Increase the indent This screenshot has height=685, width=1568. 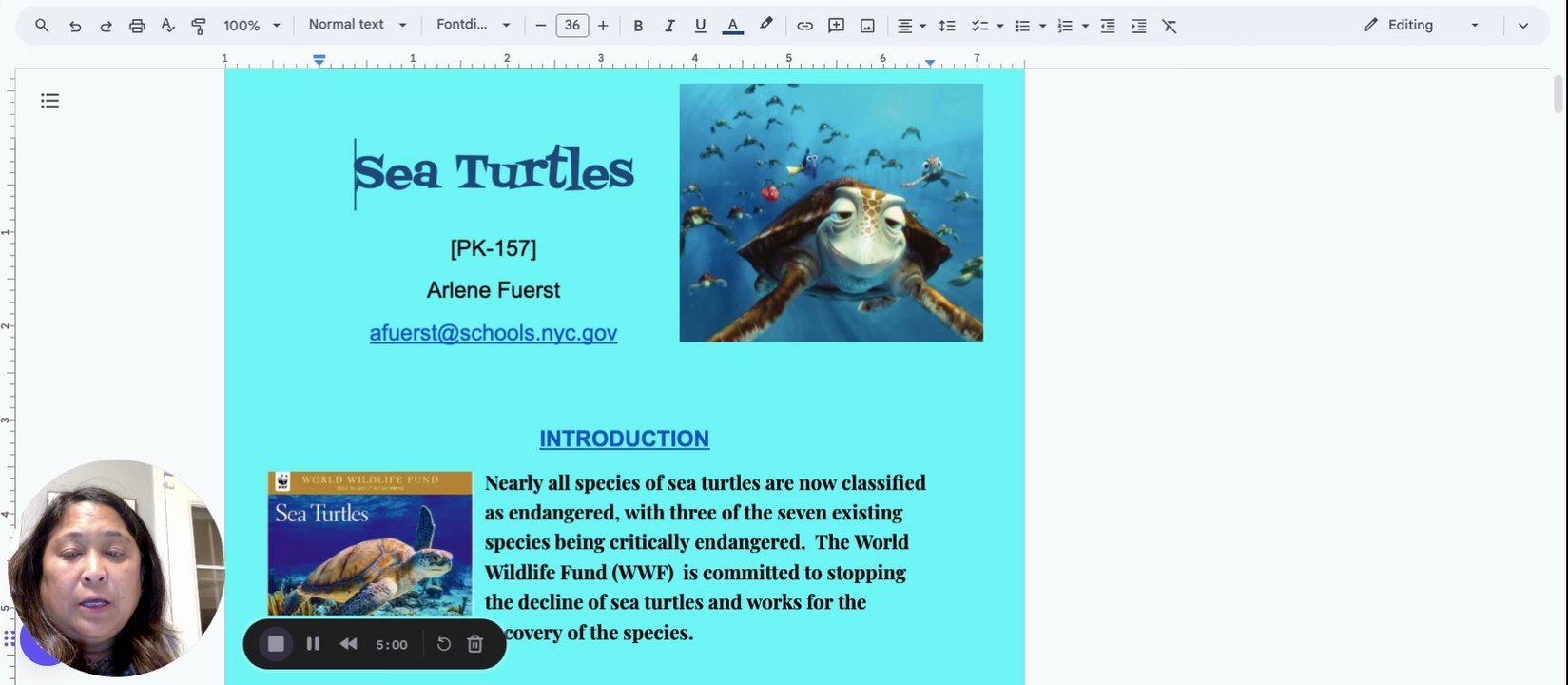[1138, 26]
